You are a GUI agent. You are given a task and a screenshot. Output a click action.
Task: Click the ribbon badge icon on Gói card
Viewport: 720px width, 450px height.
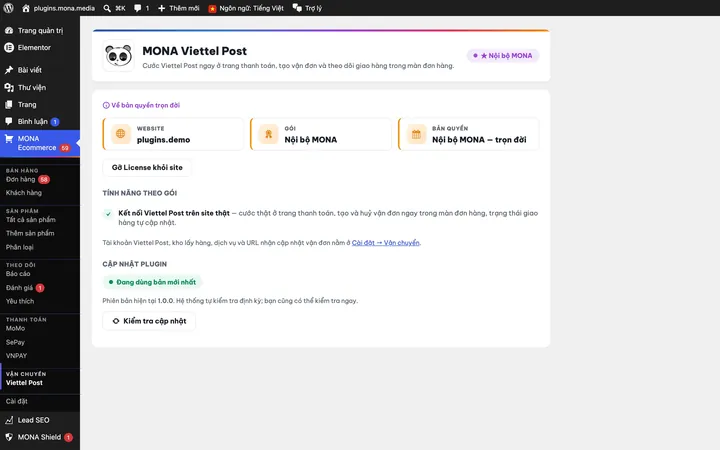269,134
